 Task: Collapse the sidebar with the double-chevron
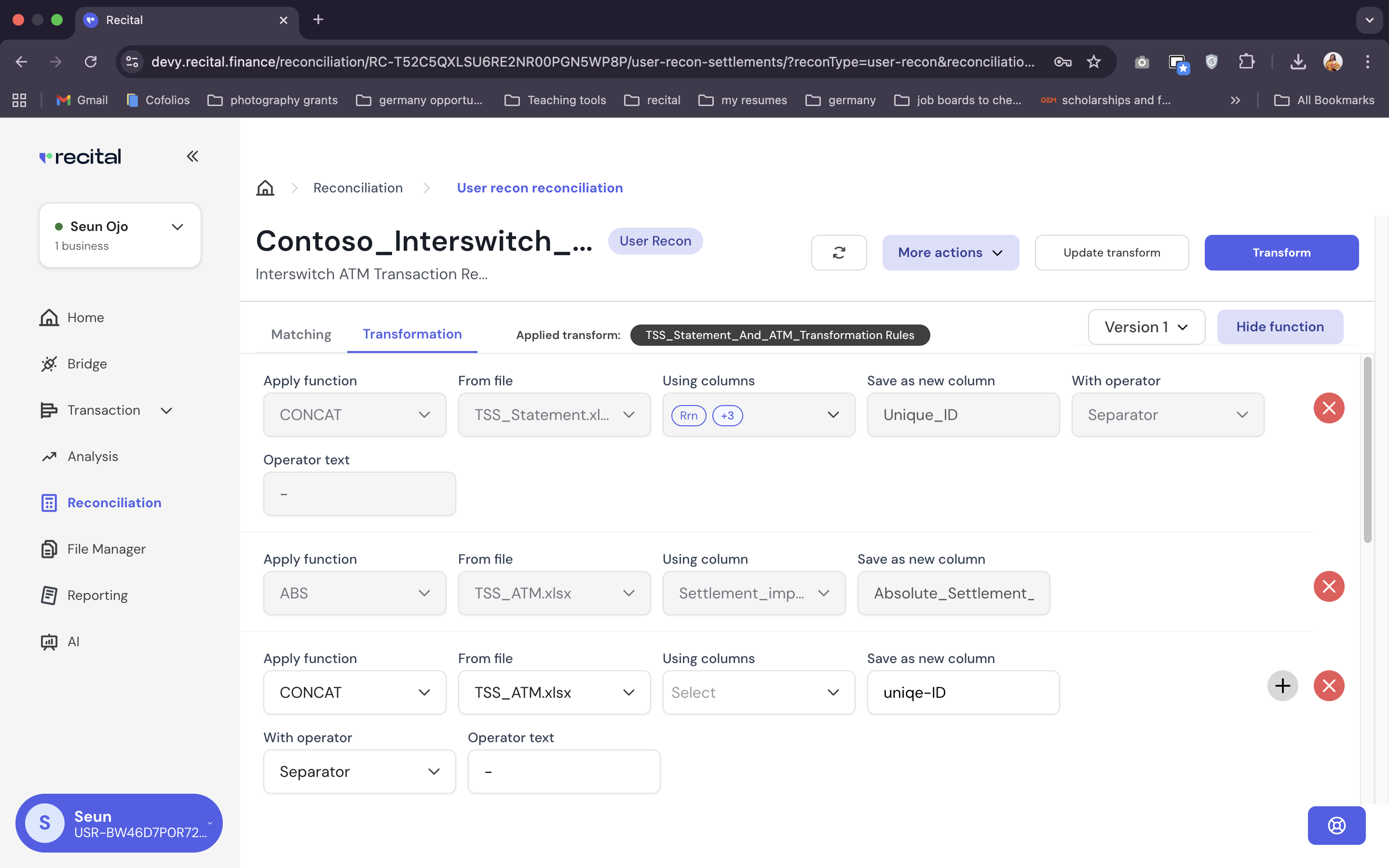192,156
